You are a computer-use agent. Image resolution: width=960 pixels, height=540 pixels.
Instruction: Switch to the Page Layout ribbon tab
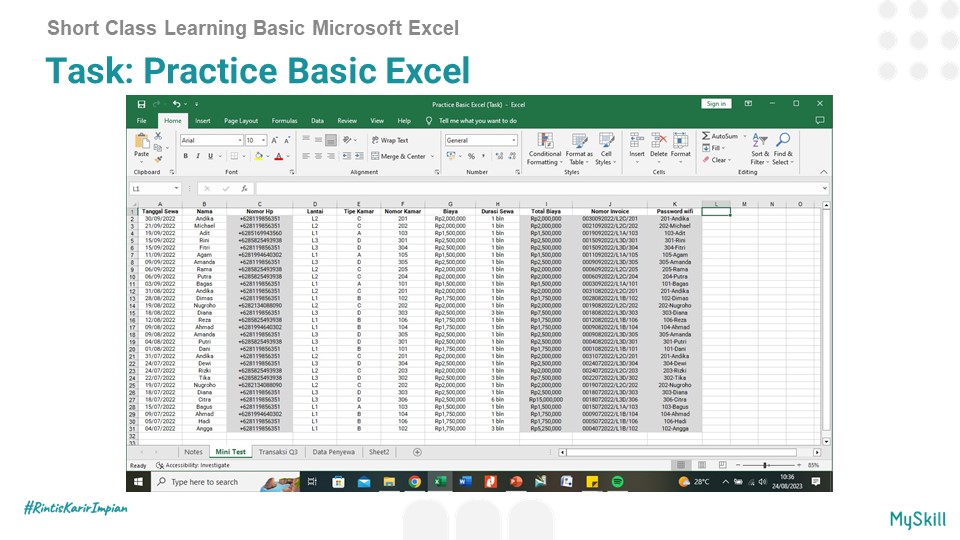(x=241, y=121)
